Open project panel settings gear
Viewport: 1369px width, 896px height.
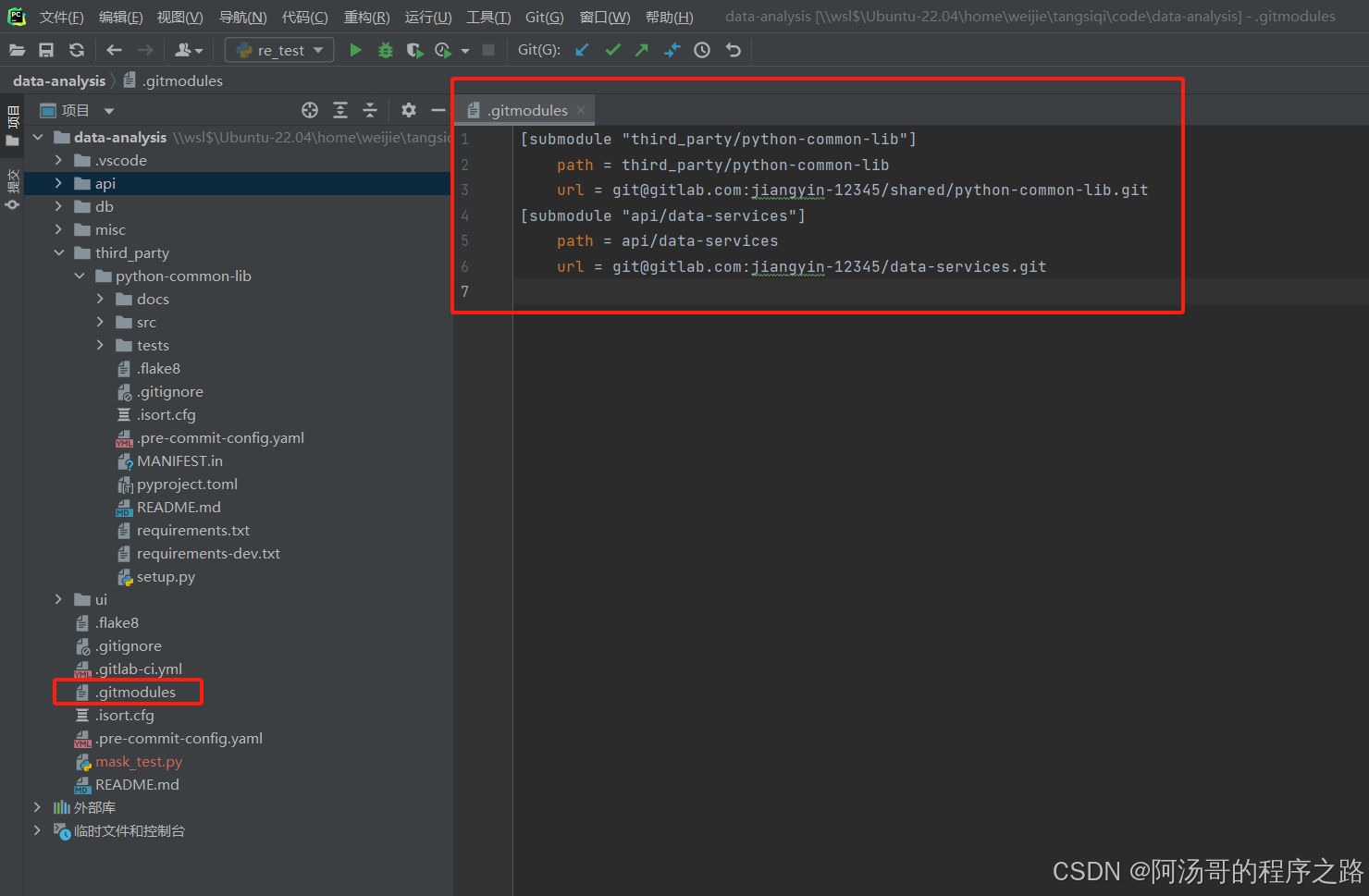(x=408, y=110)
